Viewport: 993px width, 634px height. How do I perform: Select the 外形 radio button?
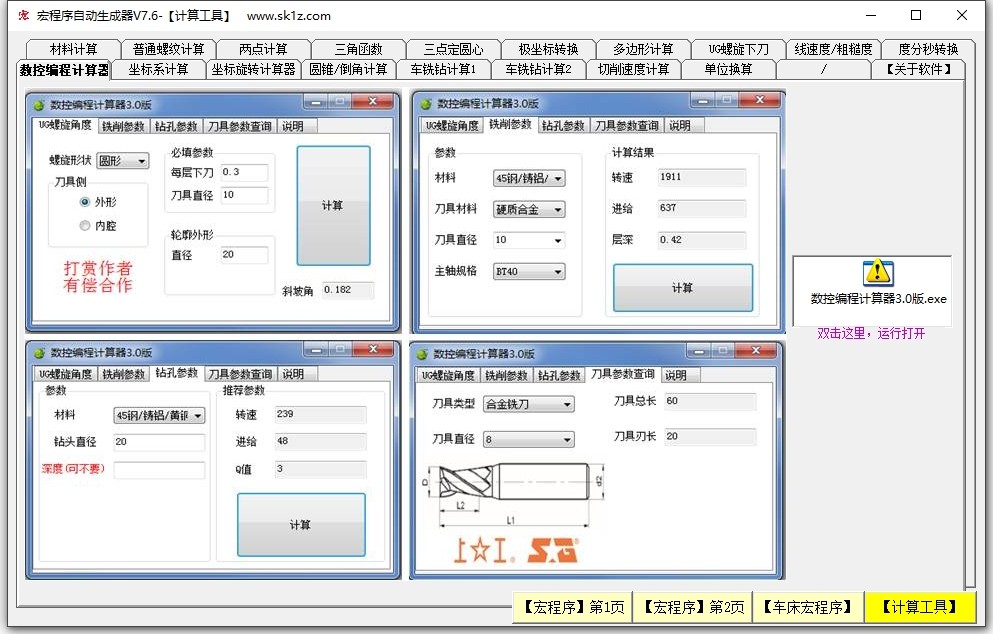84,202
